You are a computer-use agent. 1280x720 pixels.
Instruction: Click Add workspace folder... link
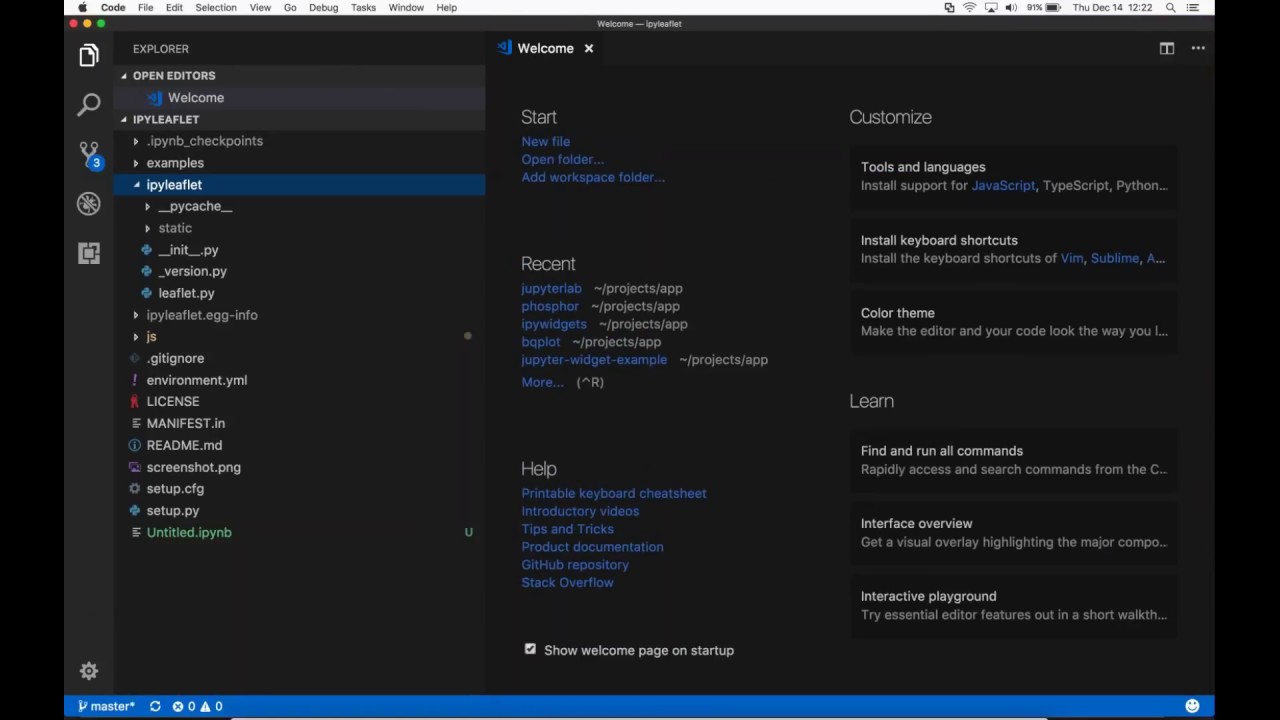(593, 177)
